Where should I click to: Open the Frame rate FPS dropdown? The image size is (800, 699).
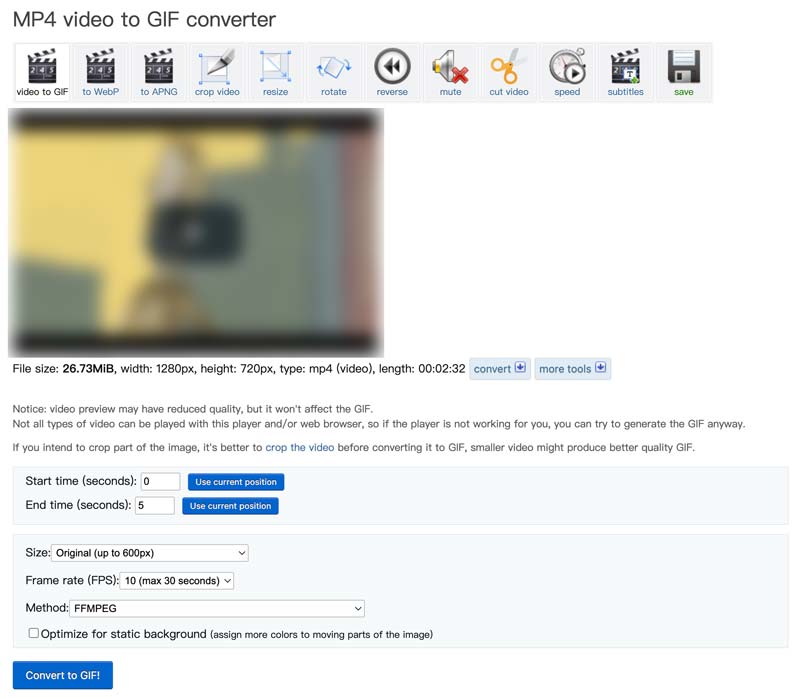coord(177,581)
